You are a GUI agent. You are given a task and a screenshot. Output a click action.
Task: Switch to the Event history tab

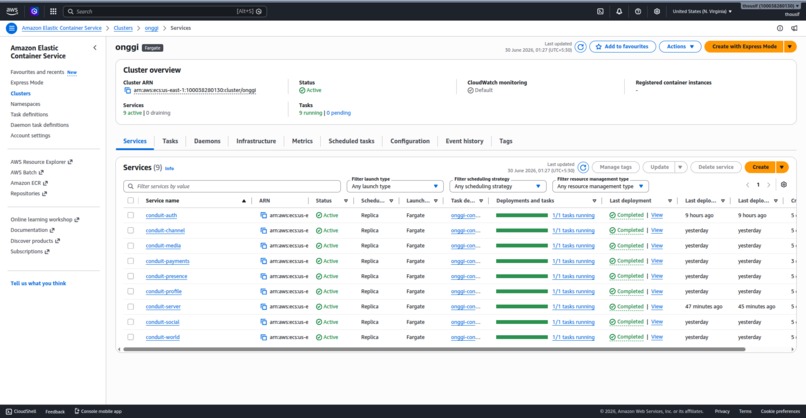click(465, 141)
